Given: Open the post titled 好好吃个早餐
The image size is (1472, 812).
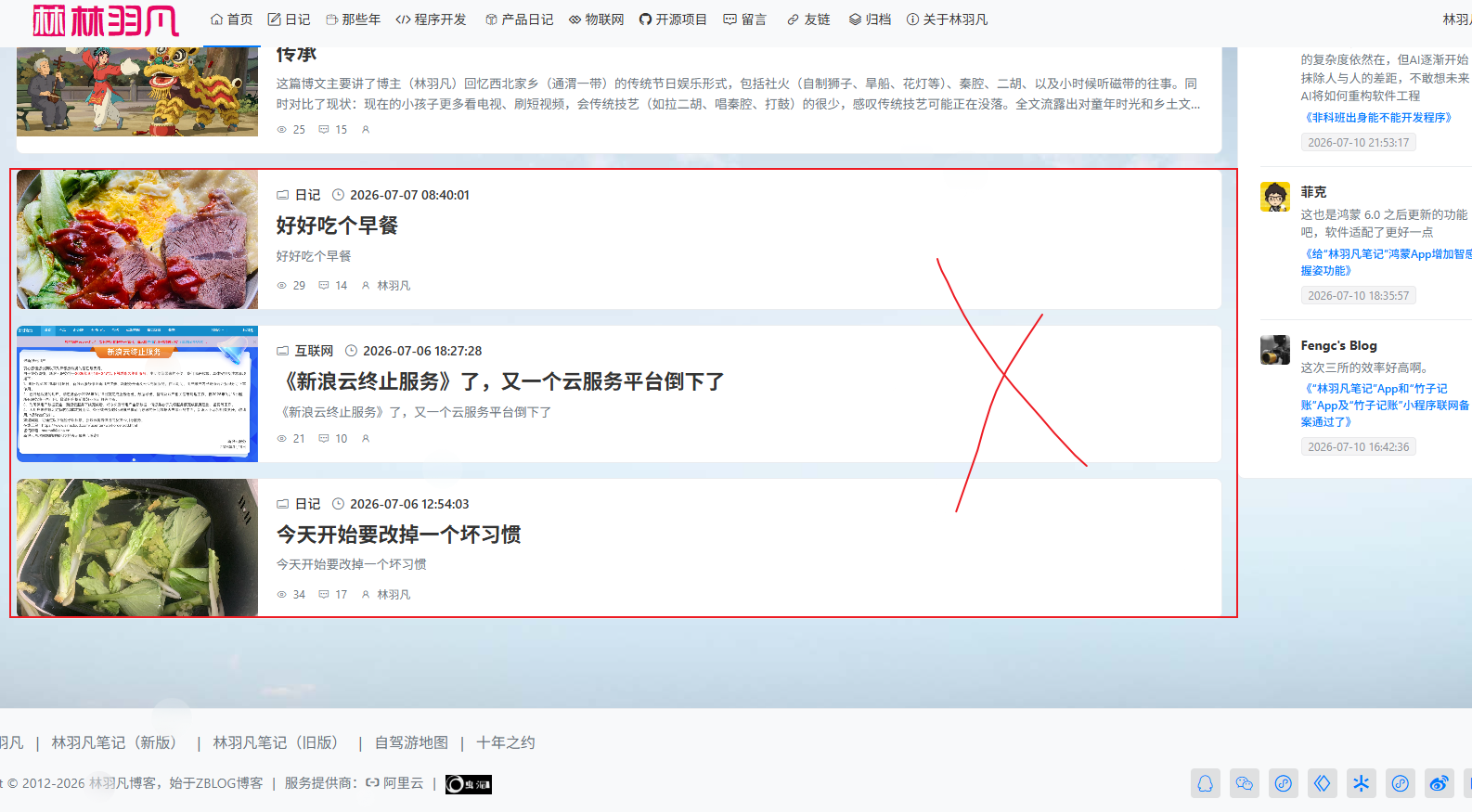Looking at the screenshot, I should [x=337, y=226].
